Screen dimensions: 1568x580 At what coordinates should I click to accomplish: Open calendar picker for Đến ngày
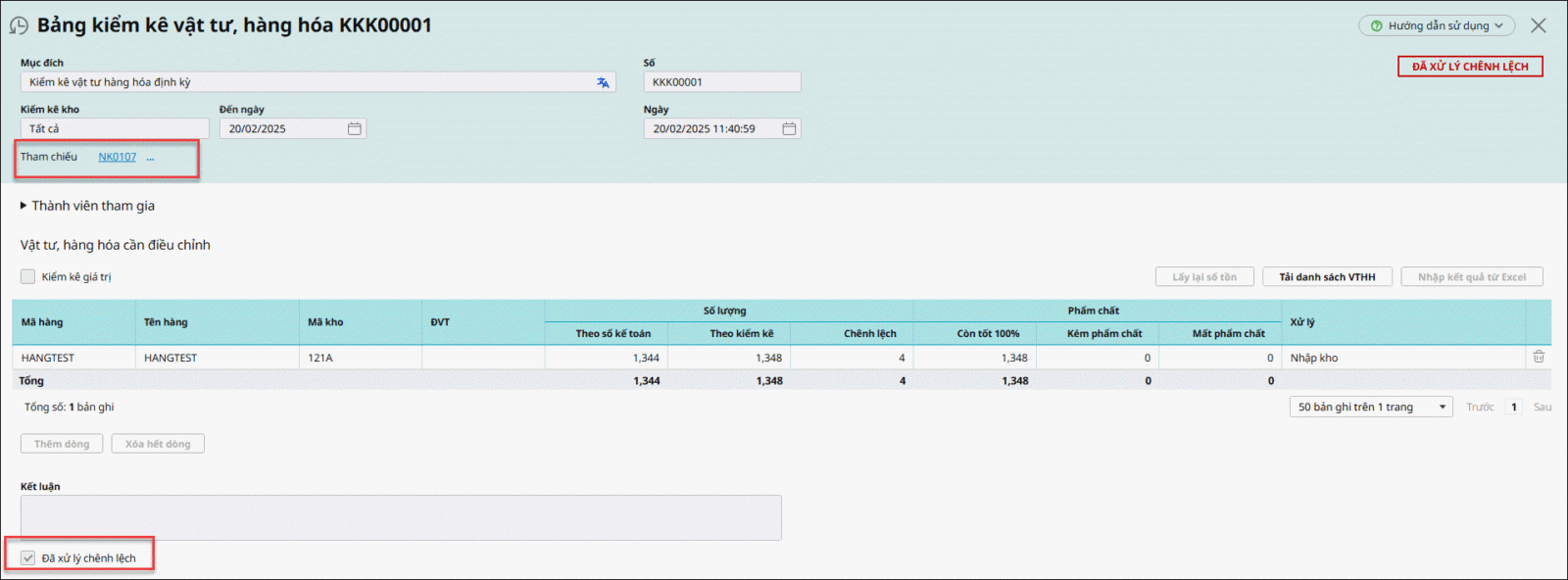coord(355,129)
